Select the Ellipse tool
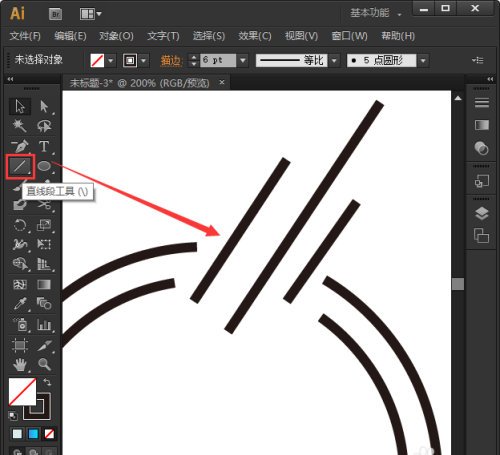The height and width of the screenshot is (455, 500). tap(44, 166)
